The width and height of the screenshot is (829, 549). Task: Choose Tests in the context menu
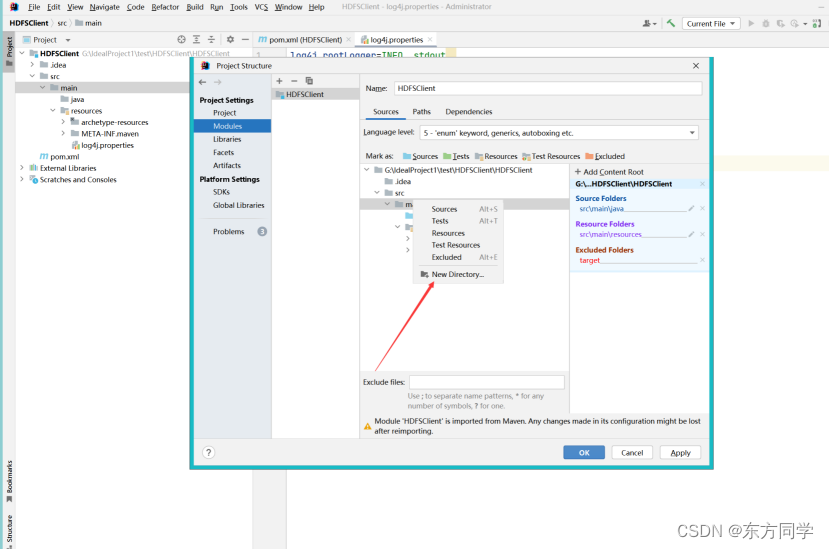[x=458, y=221]
